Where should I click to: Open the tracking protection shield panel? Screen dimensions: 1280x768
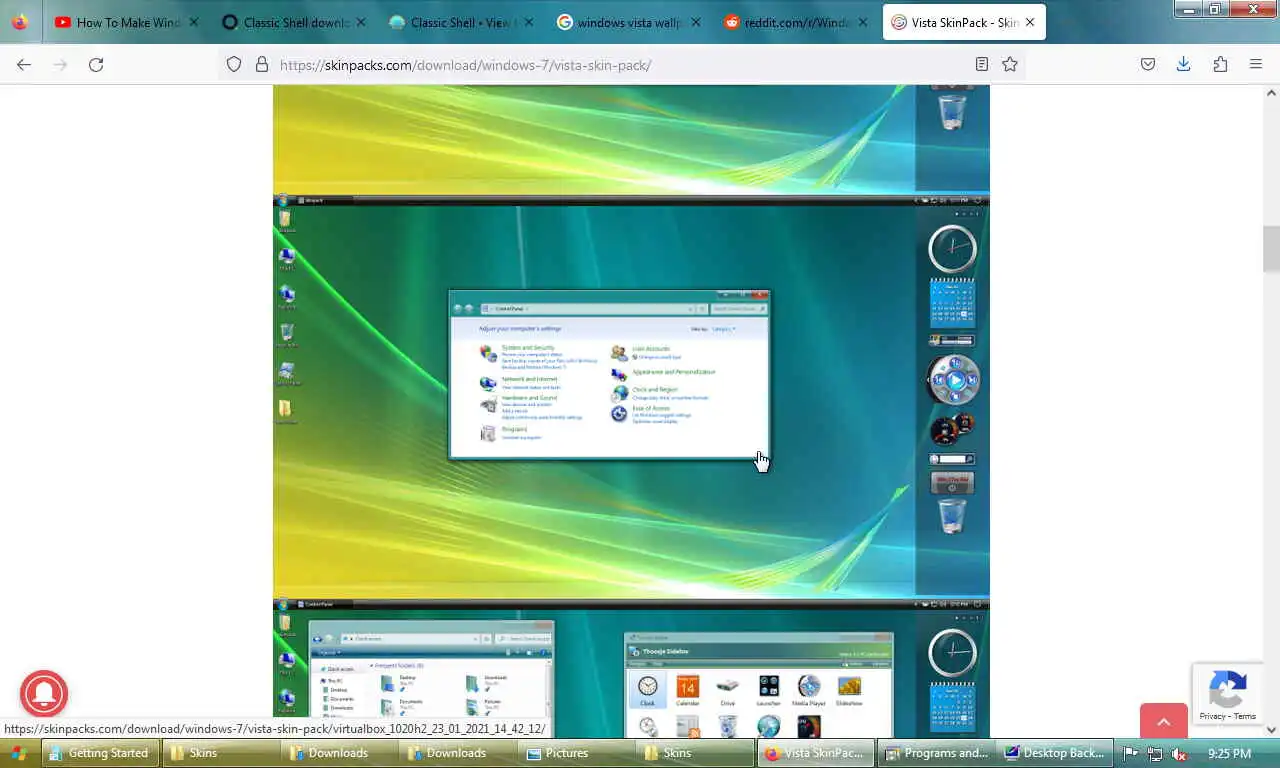233,64
